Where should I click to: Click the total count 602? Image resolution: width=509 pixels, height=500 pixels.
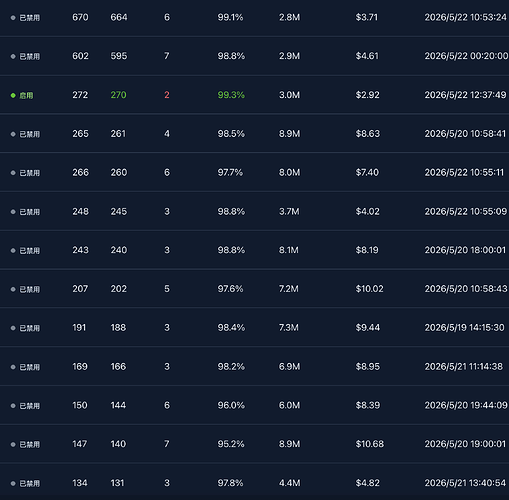click(80, 56)
